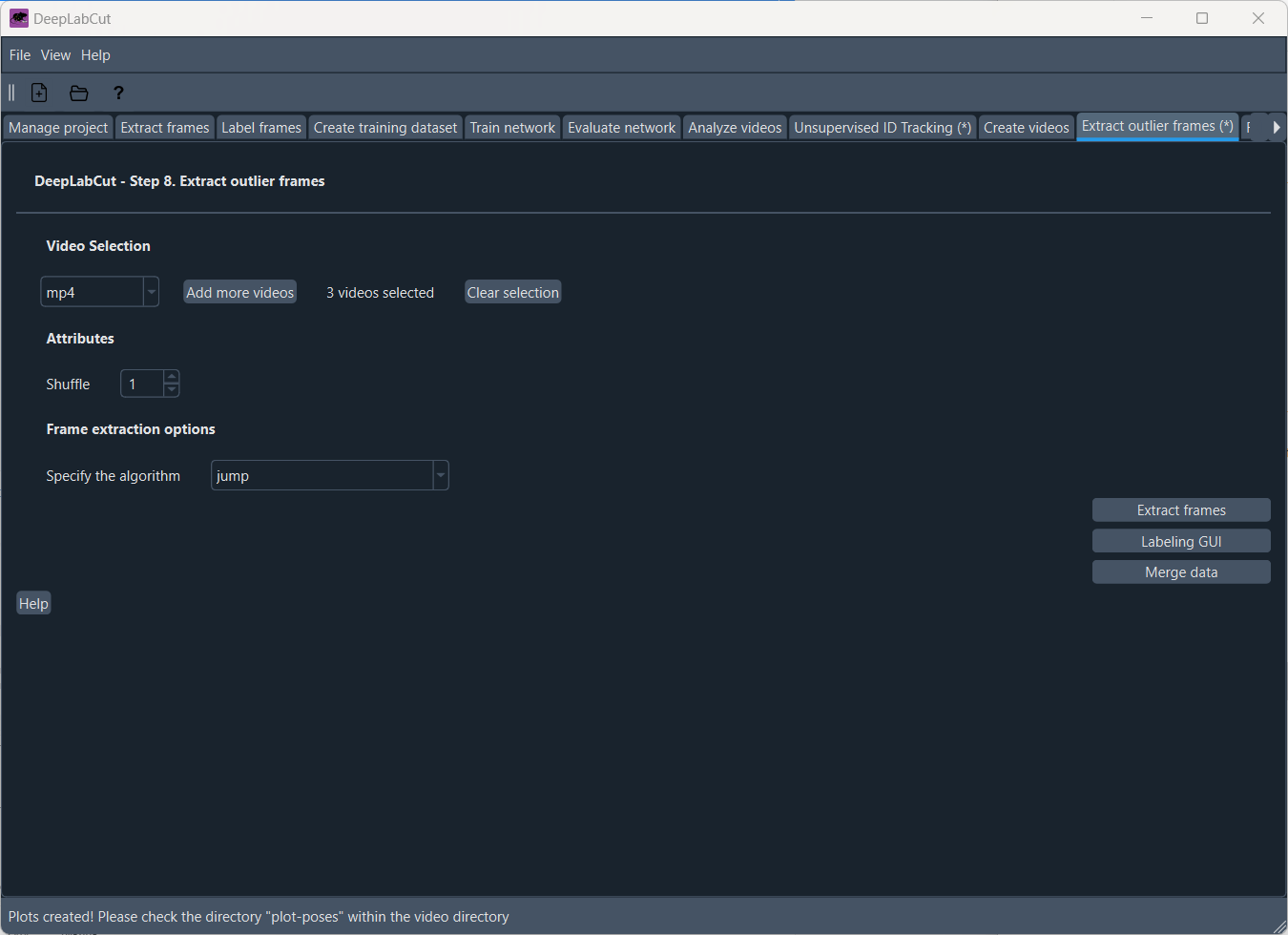Viewport: 1288px width, 935px height.
Task: Decrease the Shuffle value
Action: pyautogui.click(x=172, y=390)
